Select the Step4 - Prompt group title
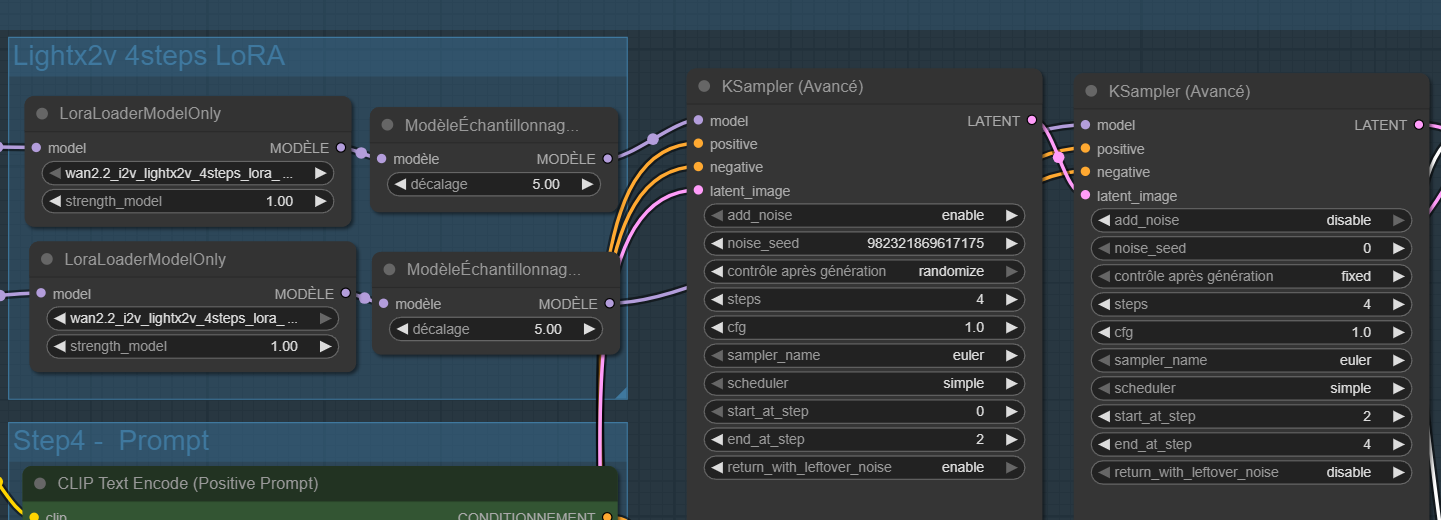Image resolution: width=1441 pixels, height=520 pixels. click(111, 440)
